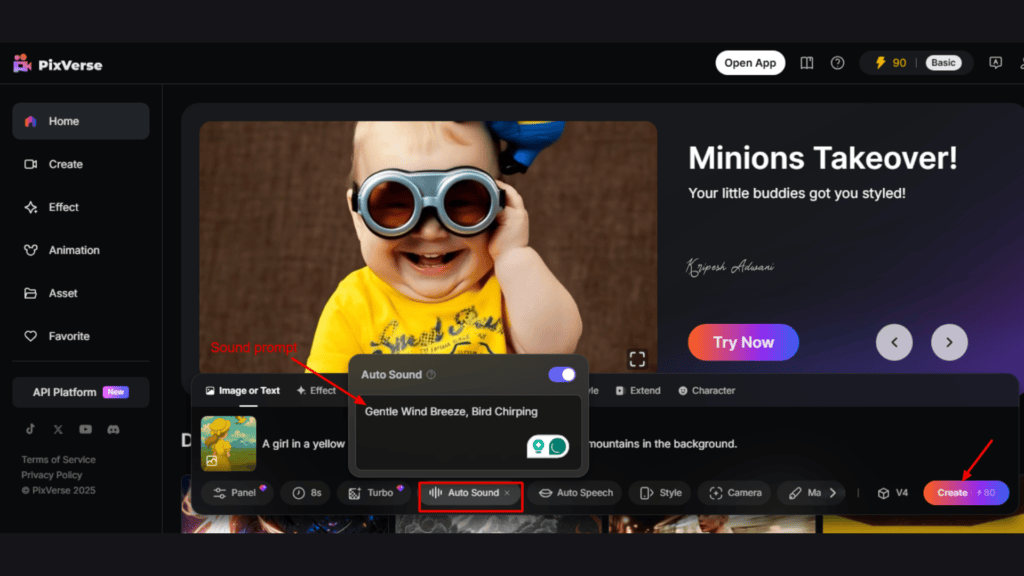The image size is (1024, 576).
Task: Advance the banner with the right arrow
Action: 948,342
